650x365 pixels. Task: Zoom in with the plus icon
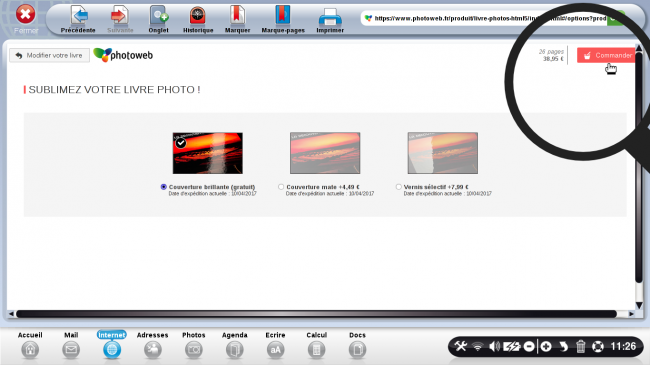coord(546,346)
